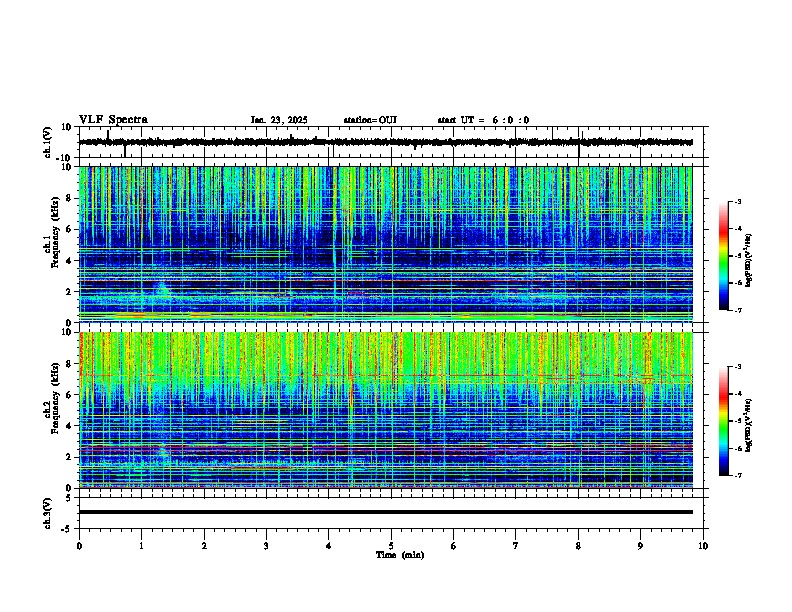Click the color bar beside ch.2 spectrogram
792x612 pixels.
(x=724, y=421)
